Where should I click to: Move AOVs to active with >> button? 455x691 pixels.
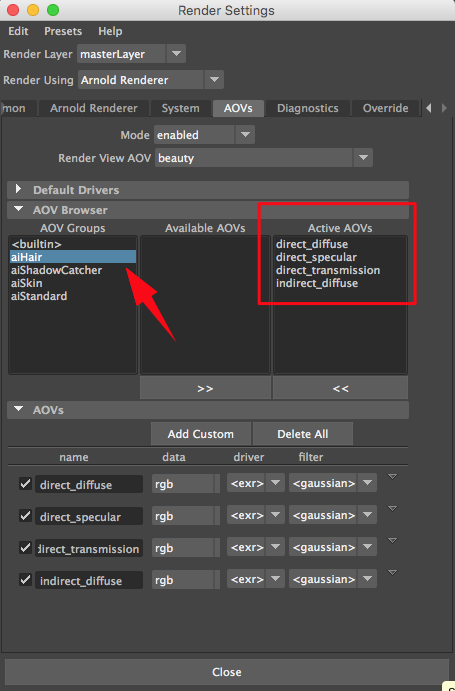tap(205, 388)
